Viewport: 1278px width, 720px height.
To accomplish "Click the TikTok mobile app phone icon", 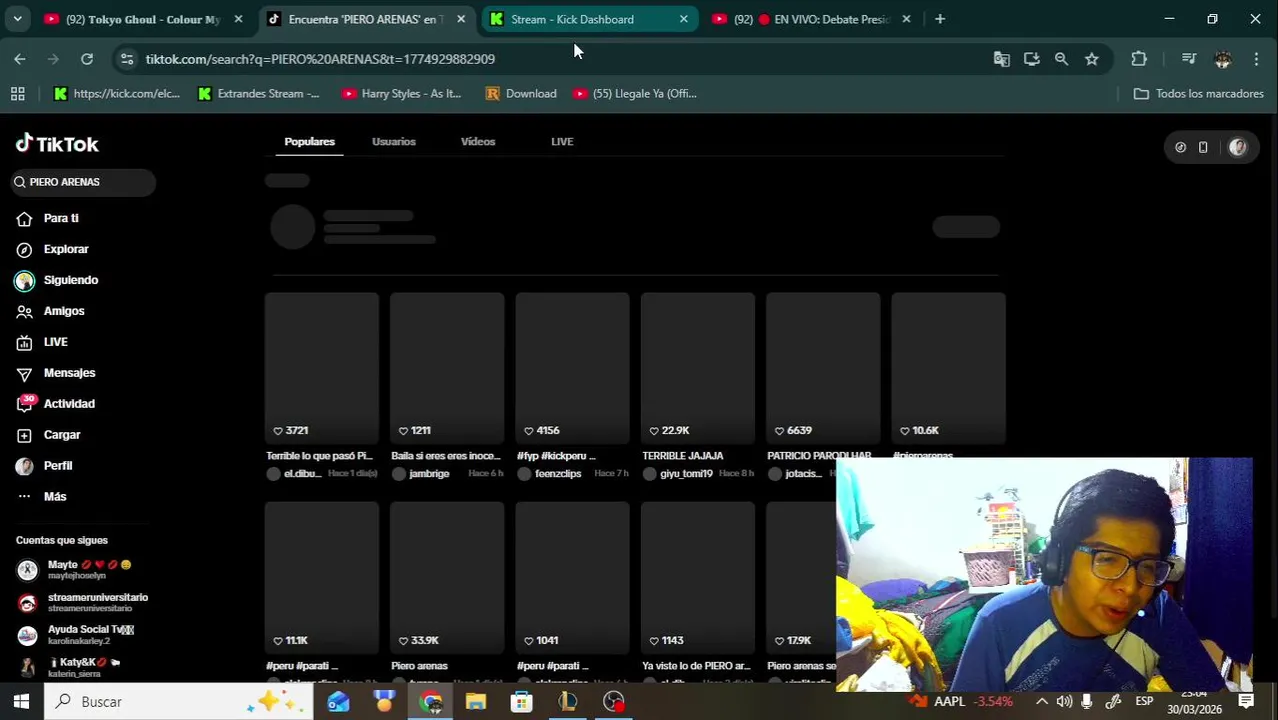I will 1203,147.
